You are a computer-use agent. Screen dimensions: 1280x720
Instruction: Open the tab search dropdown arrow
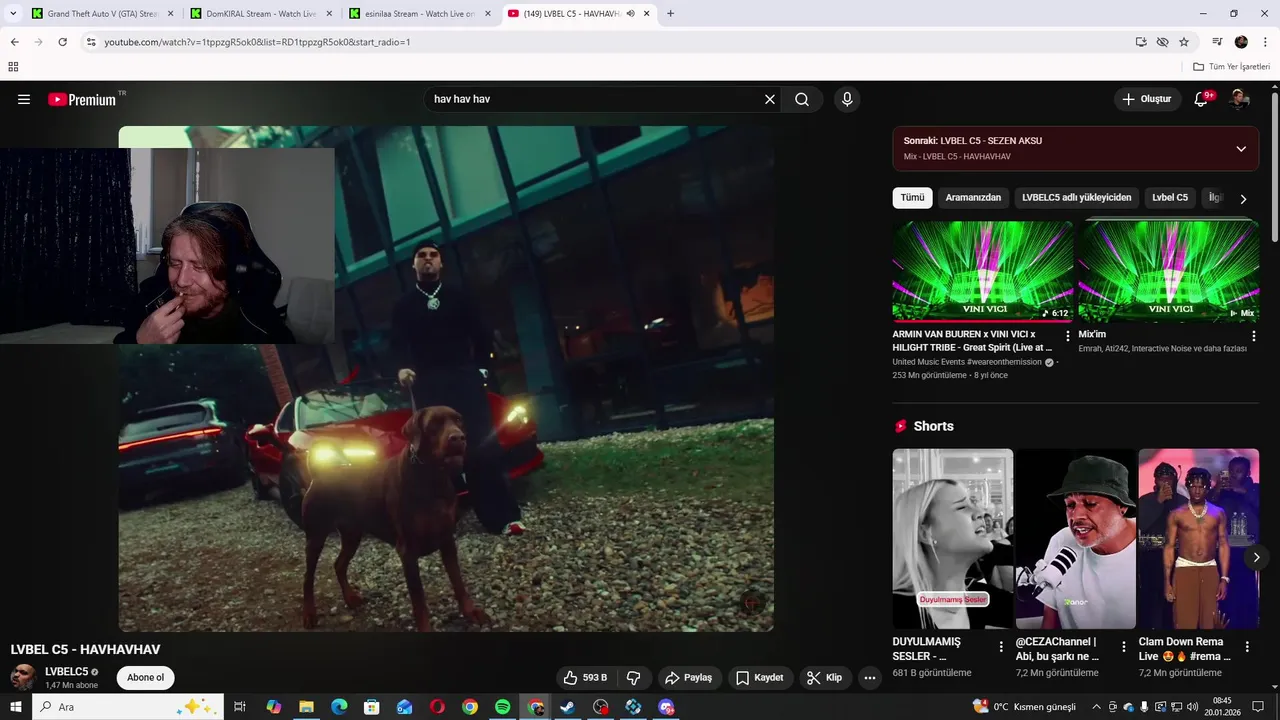coord(13,14)
